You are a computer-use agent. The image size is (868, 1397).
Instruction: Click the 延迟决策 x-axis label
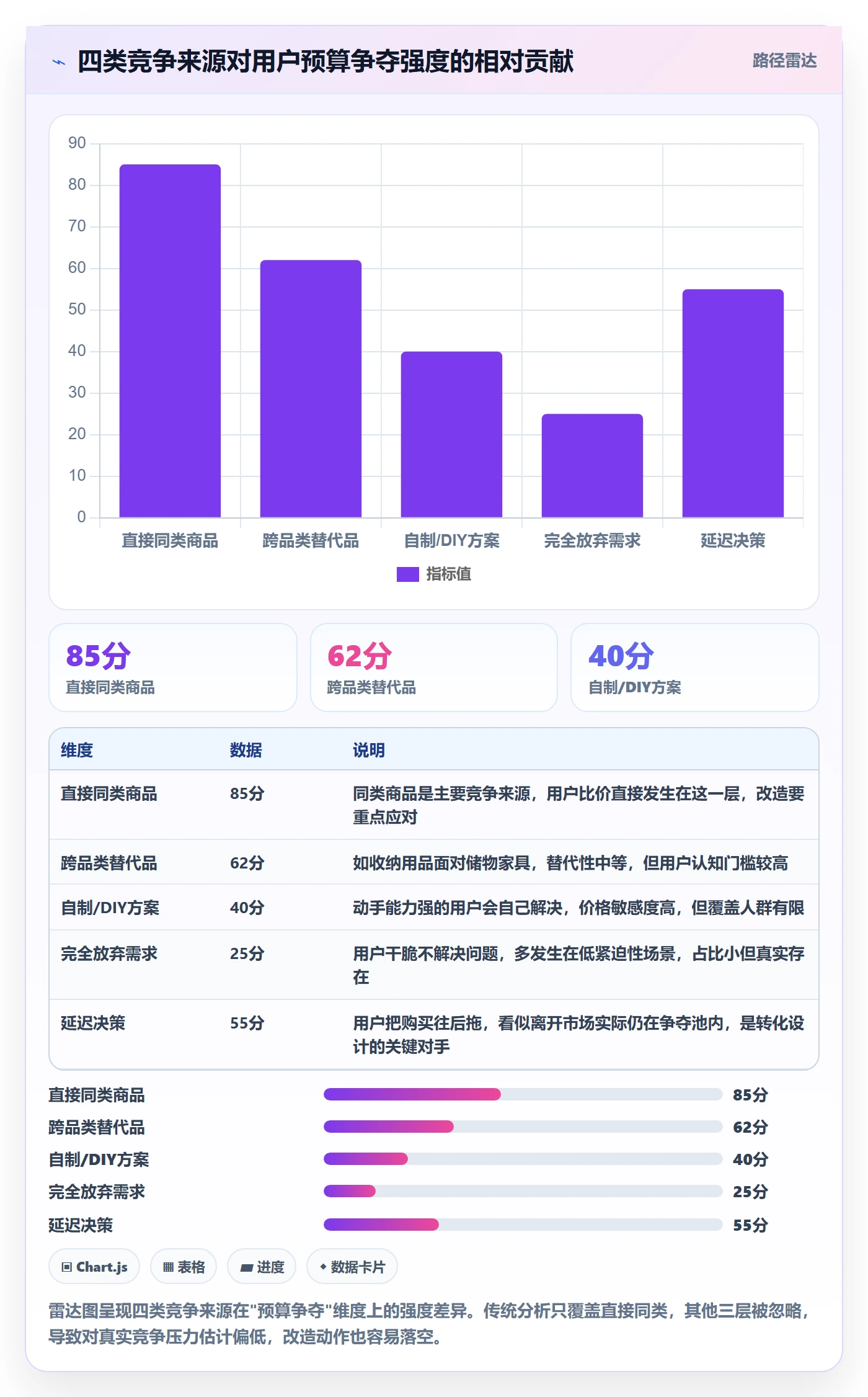733,540
